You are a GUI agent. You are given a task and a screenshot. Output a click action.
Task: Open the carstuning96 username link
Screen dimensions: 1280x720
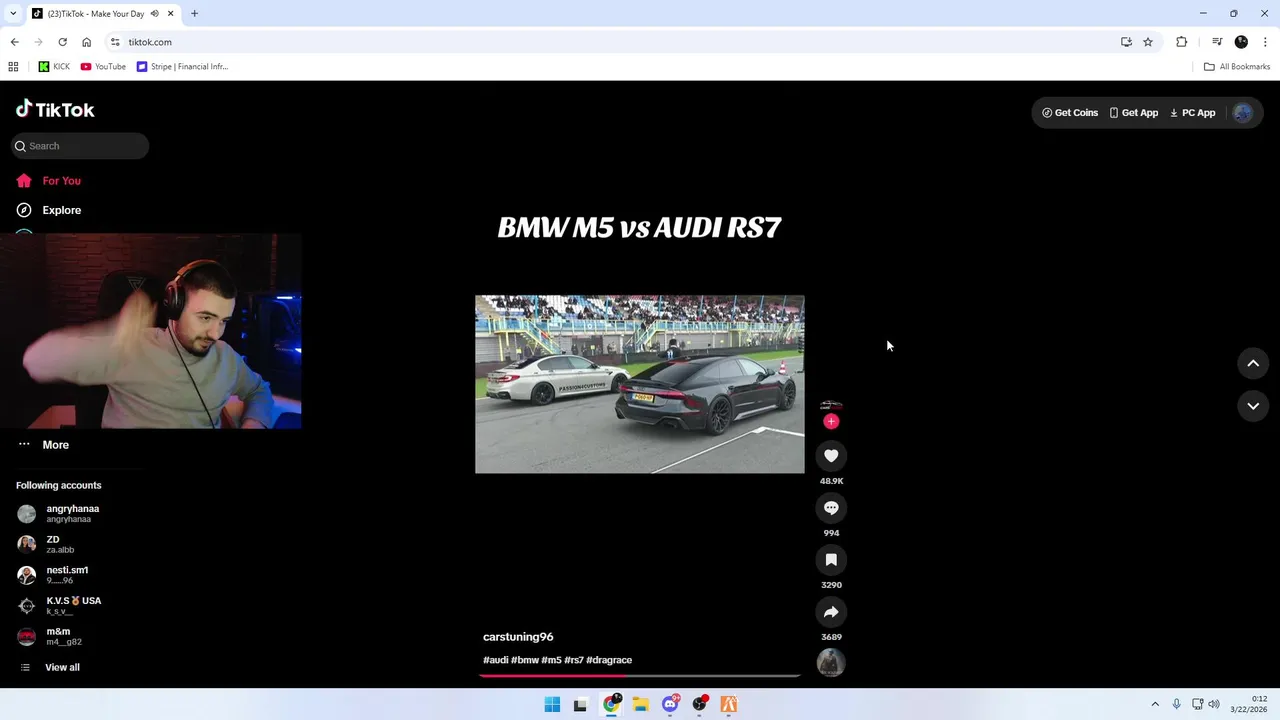tap(518, 637)
